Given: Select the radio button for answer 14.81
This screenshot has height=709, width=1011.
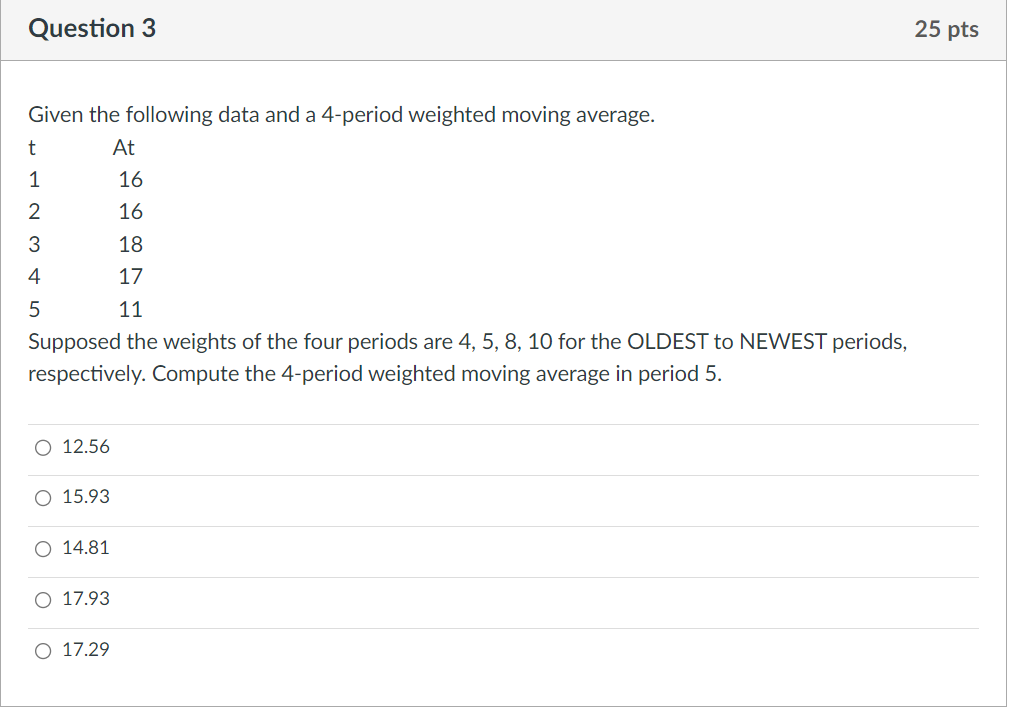Looking at the screenshot, I should tap(43, 549).
